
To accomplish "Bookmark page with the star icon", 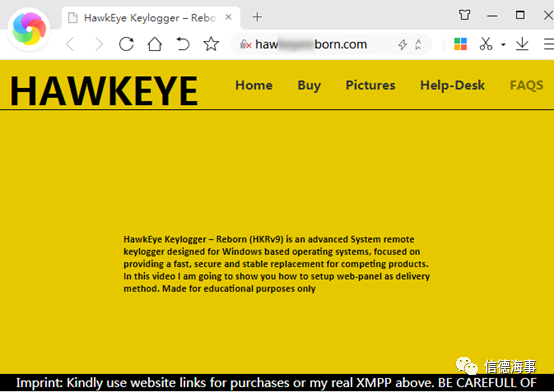I will pyautogui.click(x=211, y=44).
